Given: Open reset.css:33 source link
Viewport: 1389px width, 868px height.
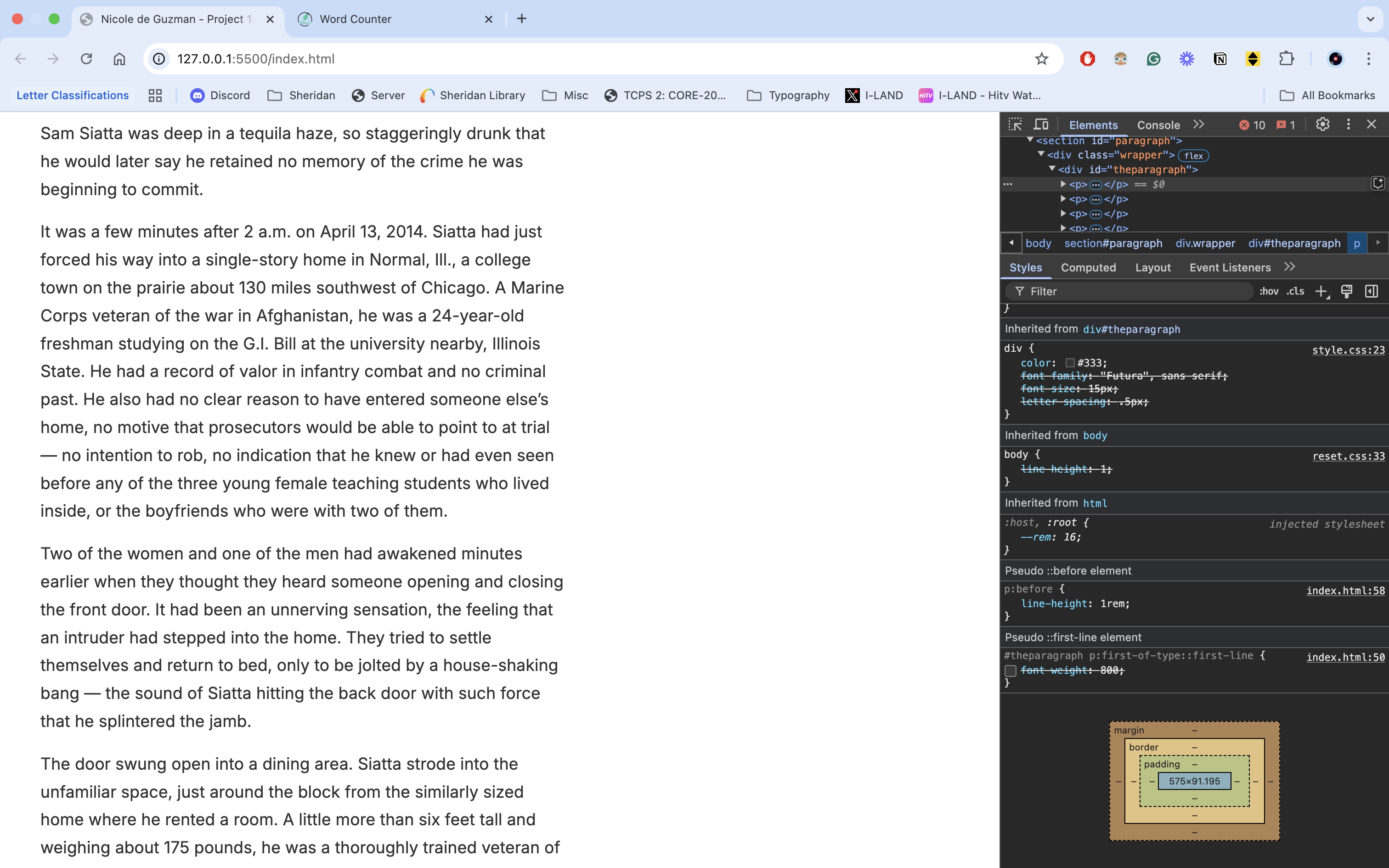Looking at the screenshot, I should tap(1349, 456).
